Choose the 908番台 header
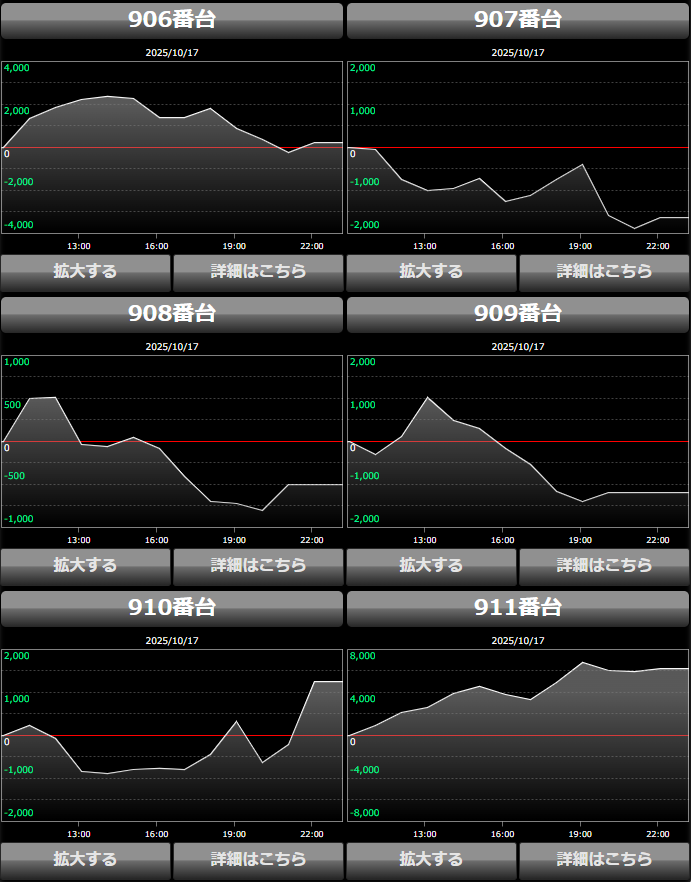Image resolution: width=691 pixels, height=882 pixels. (x=172, y=314)
